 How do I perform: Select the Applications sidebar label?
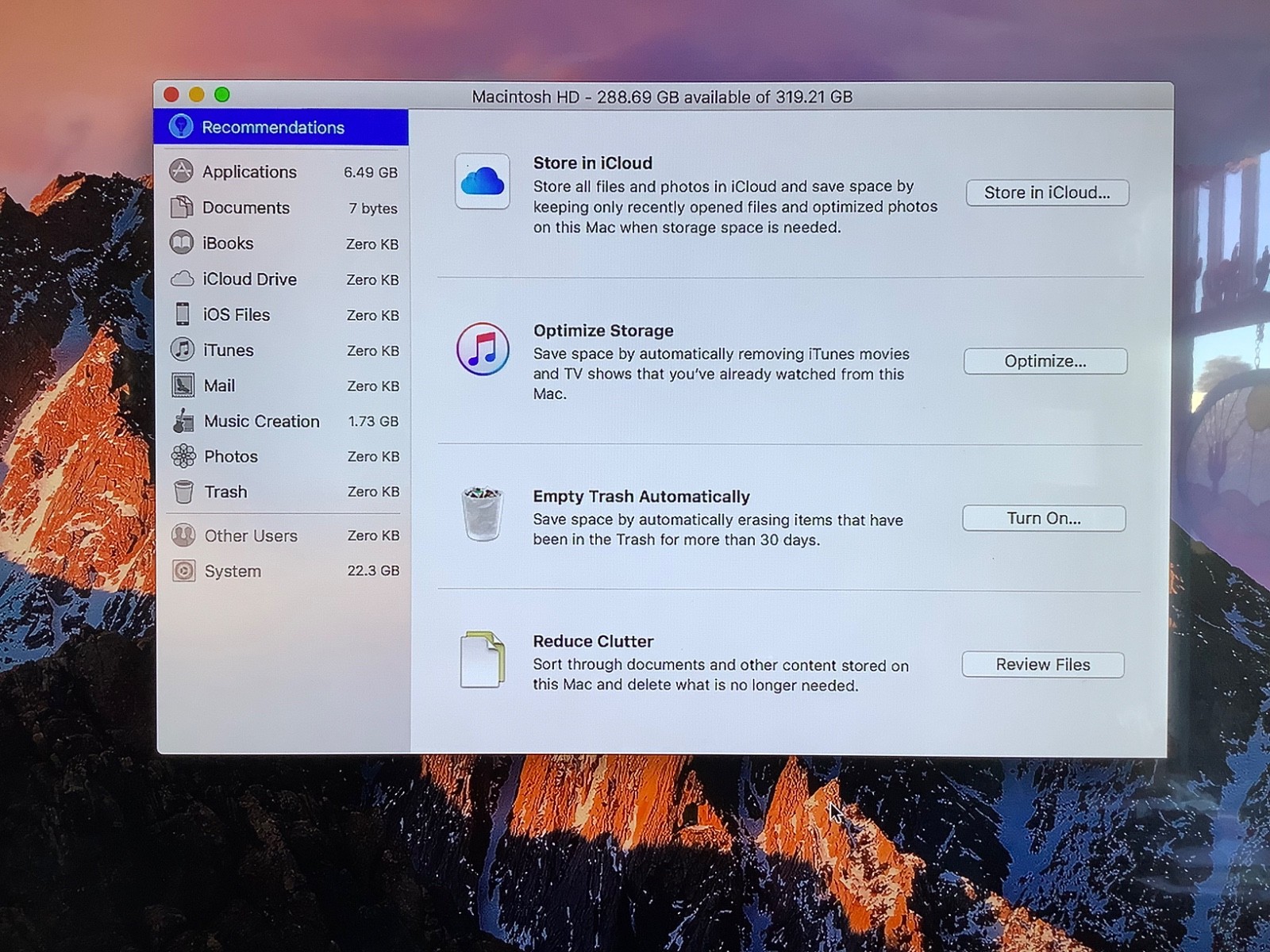tap(249, 171)
